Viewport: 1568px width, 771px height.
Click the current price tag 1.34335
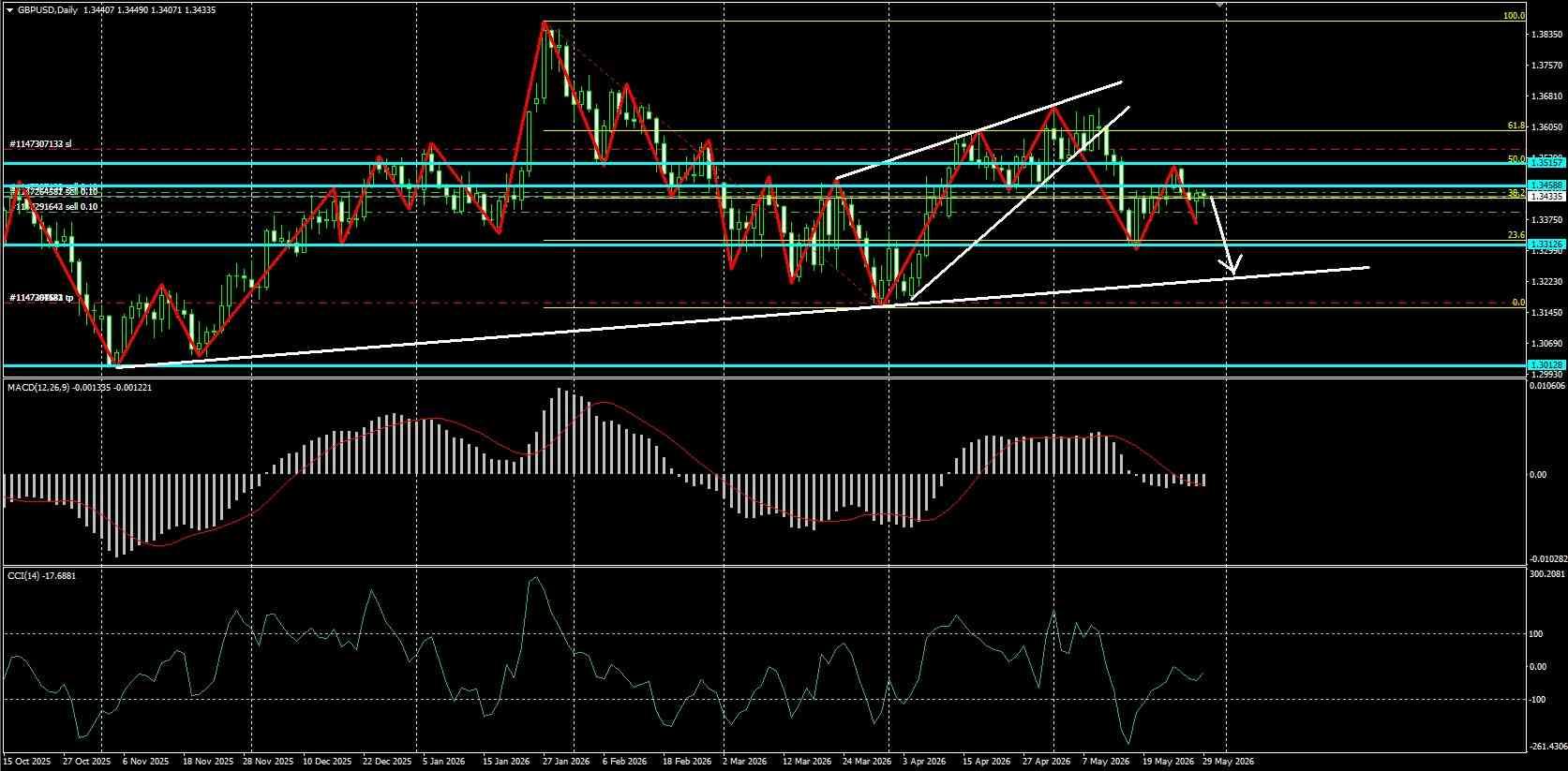(1546, 197)
